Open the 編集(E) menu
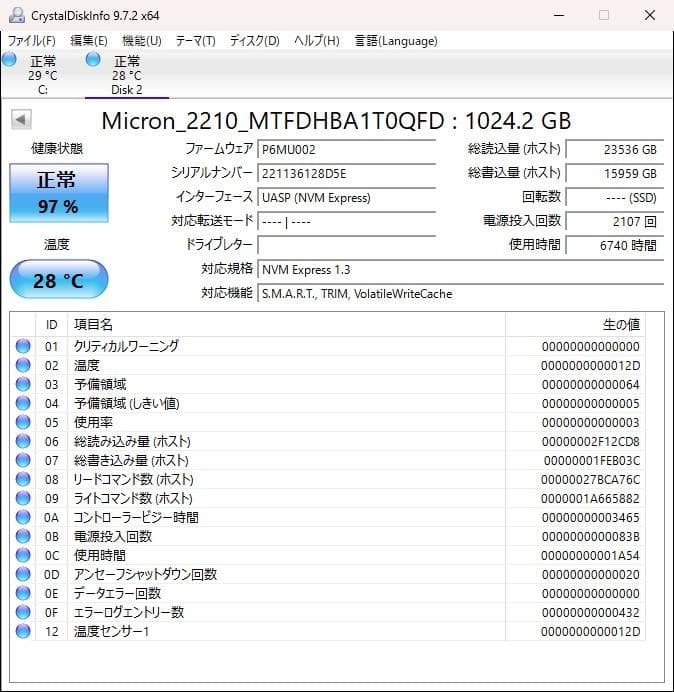This screenshot has height=692, width=674. [89, 41]
